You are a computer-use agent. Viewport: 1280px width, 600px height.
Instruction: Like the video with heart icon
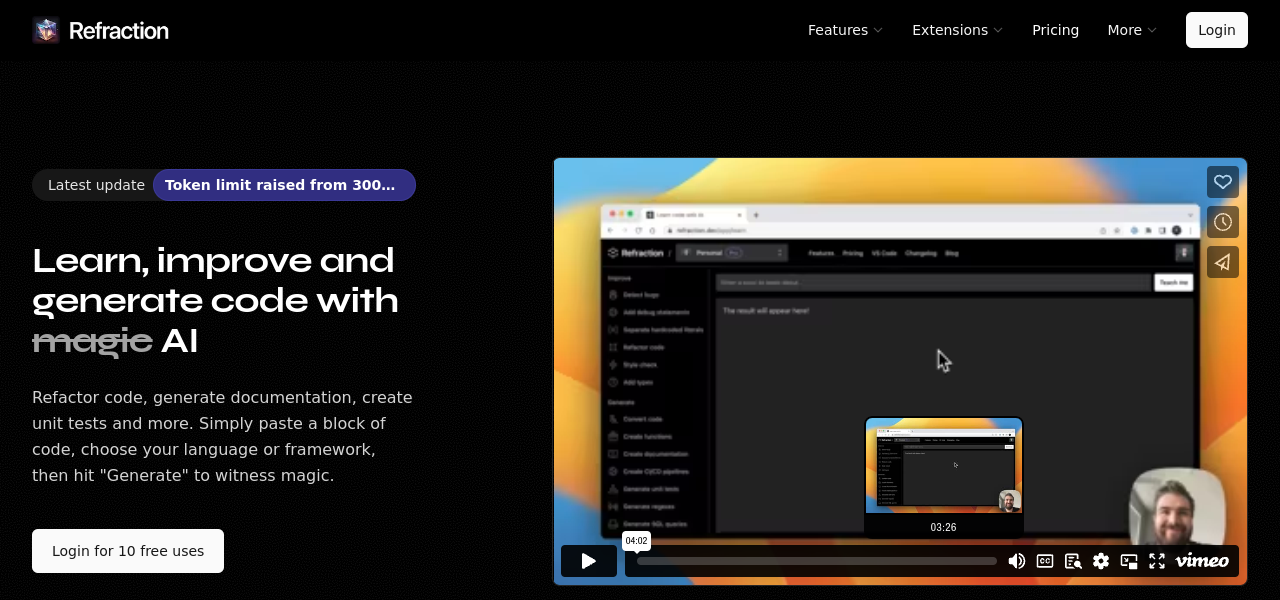click(1222, 182)
